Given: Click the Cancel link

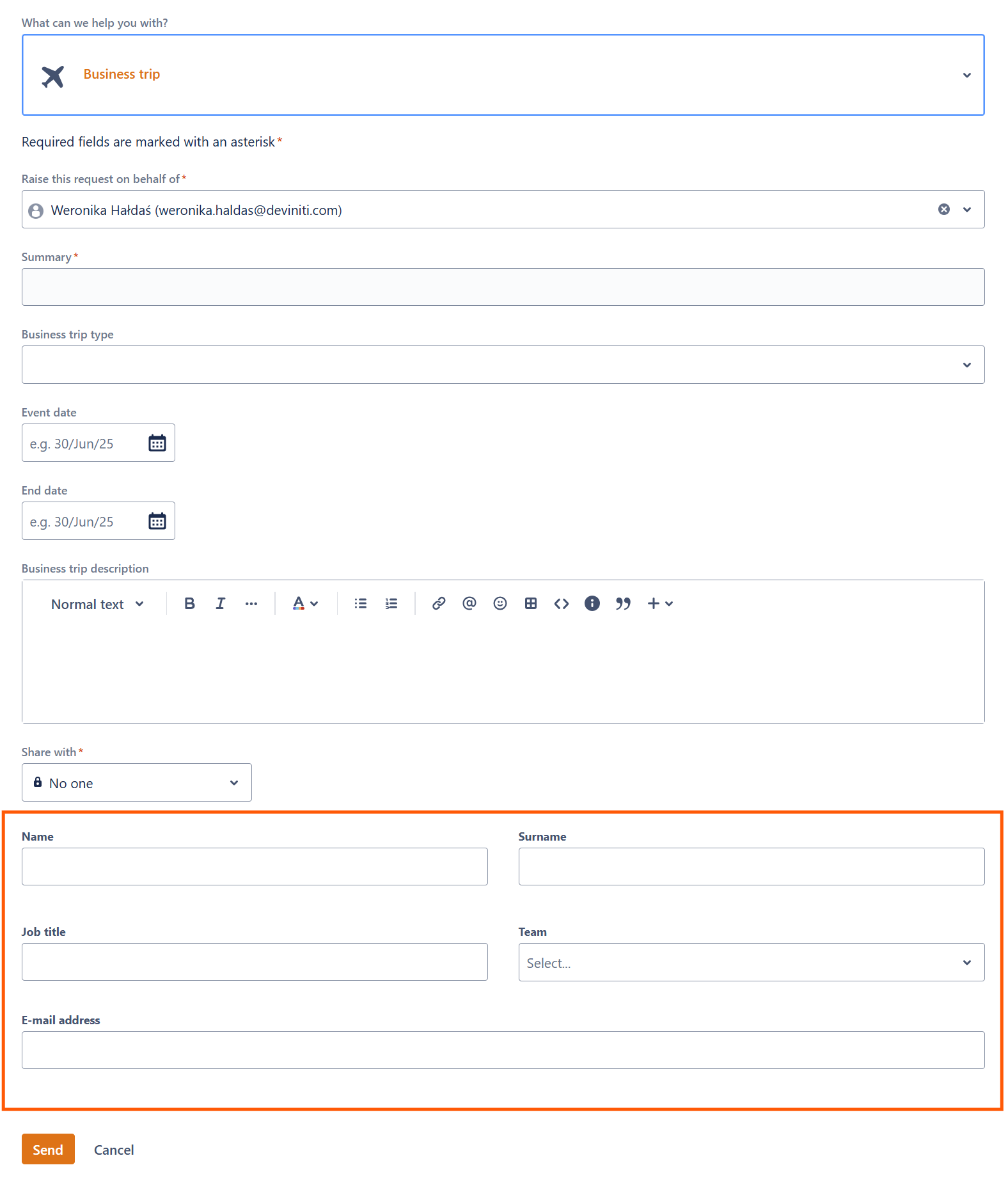Looking at the screenshot, I should pyautogui.click(x=114, y=1150).
